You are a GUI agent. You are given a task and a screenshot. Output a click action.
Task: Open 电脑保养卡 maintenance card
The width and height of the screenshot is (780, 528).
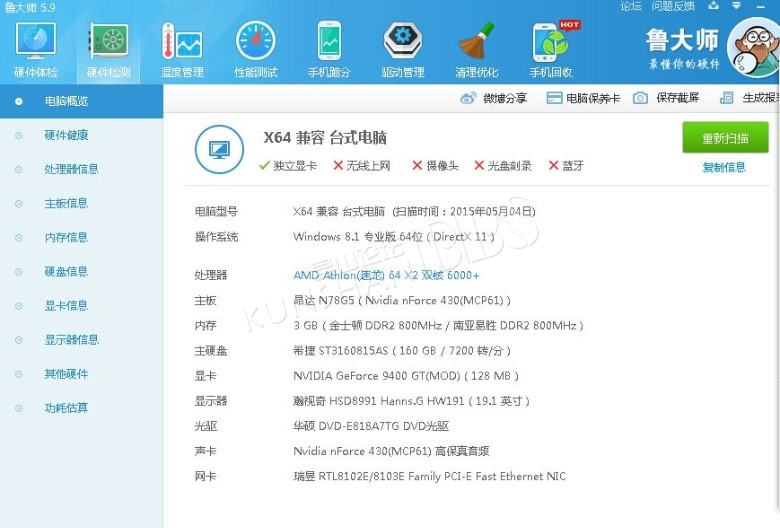pyautogui.click(x=583, y=98)
